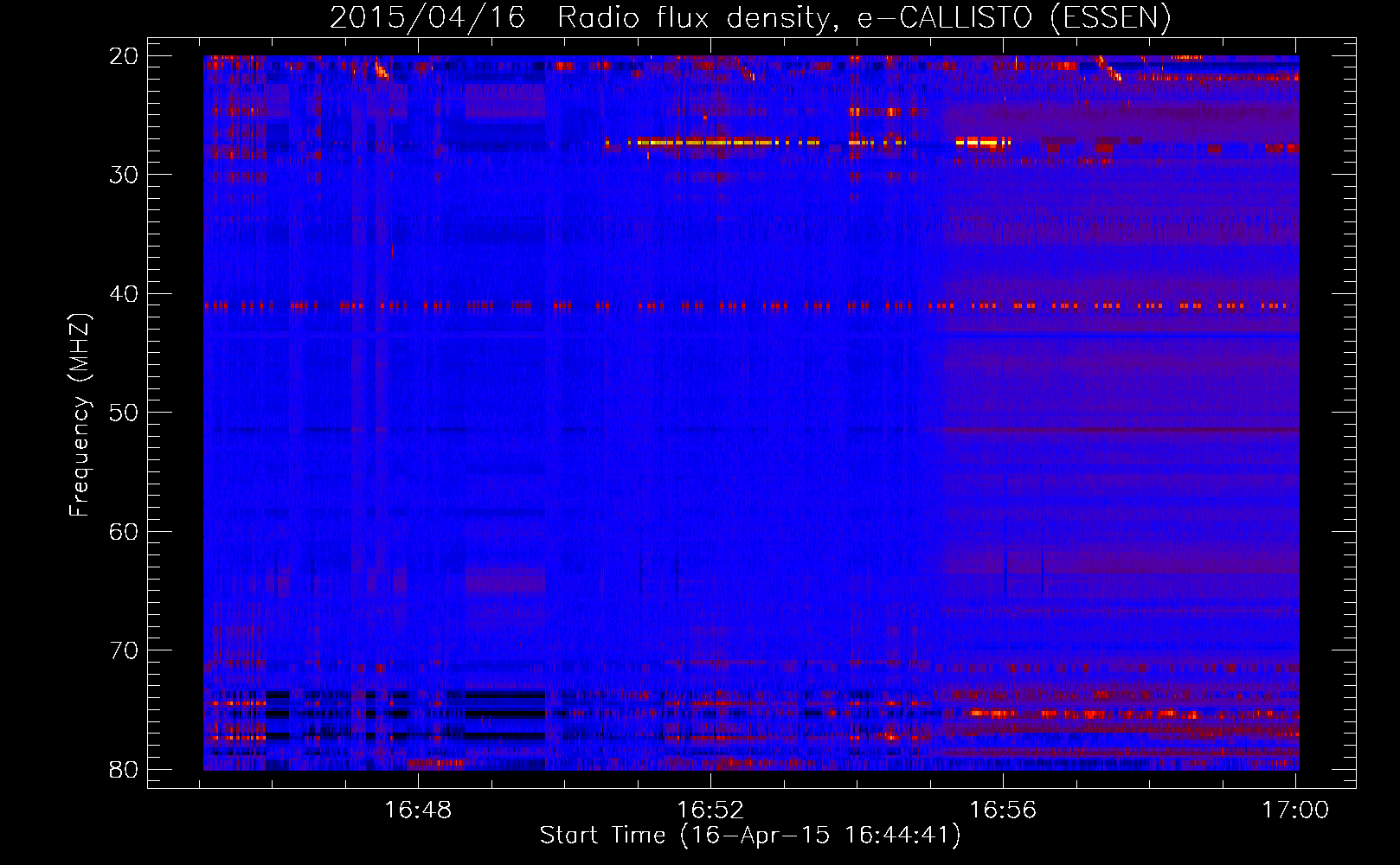This screenshot has width=1400, height=865.
Task: Click the 30 frequency tick label
Action: pyautogui.click(x=124, y=175)
